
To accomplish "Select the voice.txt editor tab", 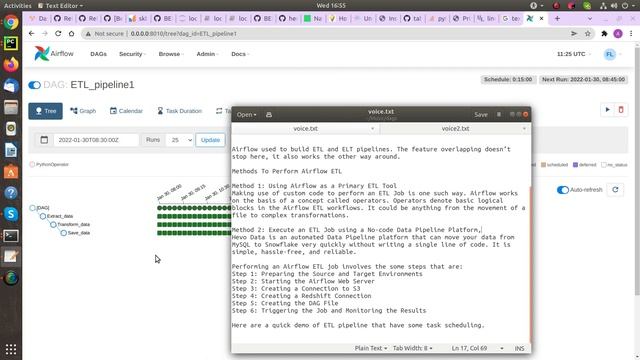I will pos(305,129).
